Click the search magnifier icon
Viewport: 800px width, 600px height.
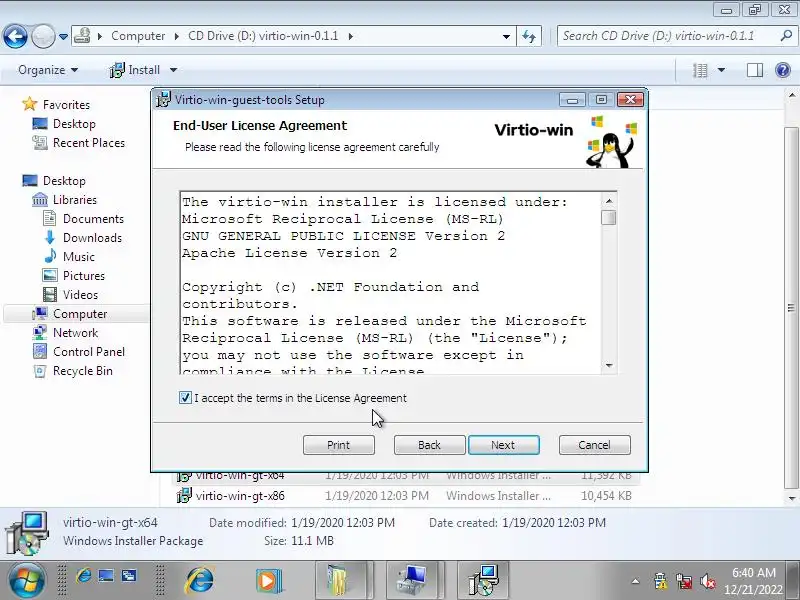786,36
